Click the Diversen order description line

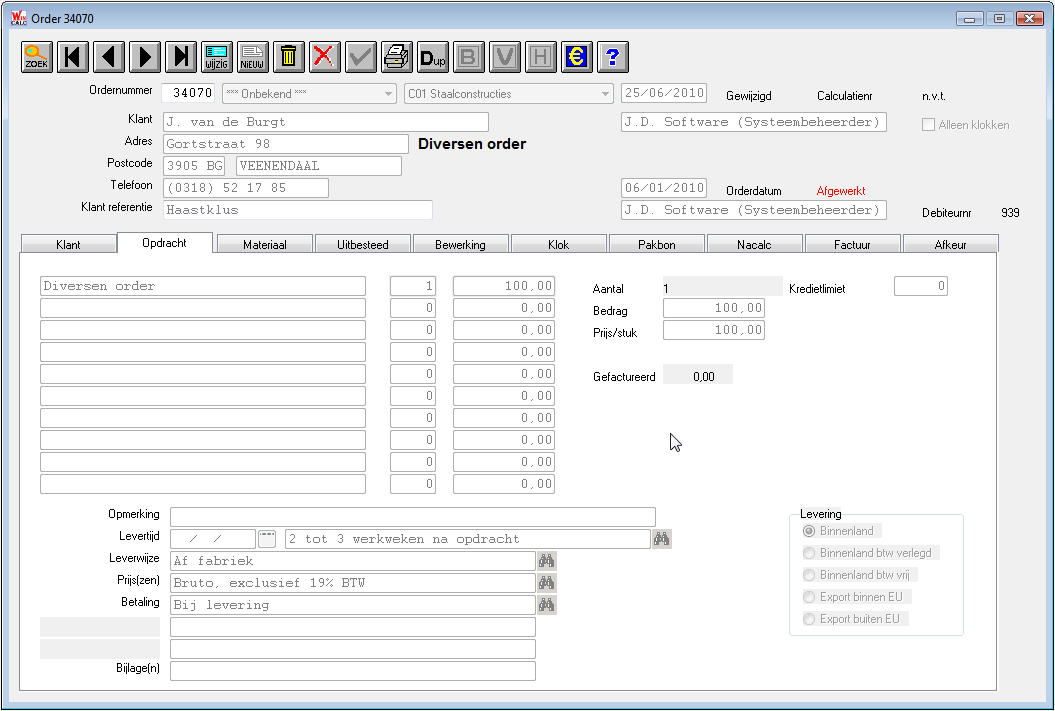click(203, 286)
